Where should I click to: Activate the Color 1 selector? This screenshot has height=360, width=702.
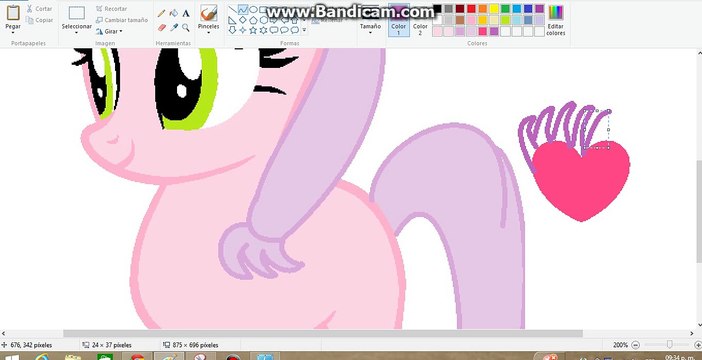tap(398, 20)
